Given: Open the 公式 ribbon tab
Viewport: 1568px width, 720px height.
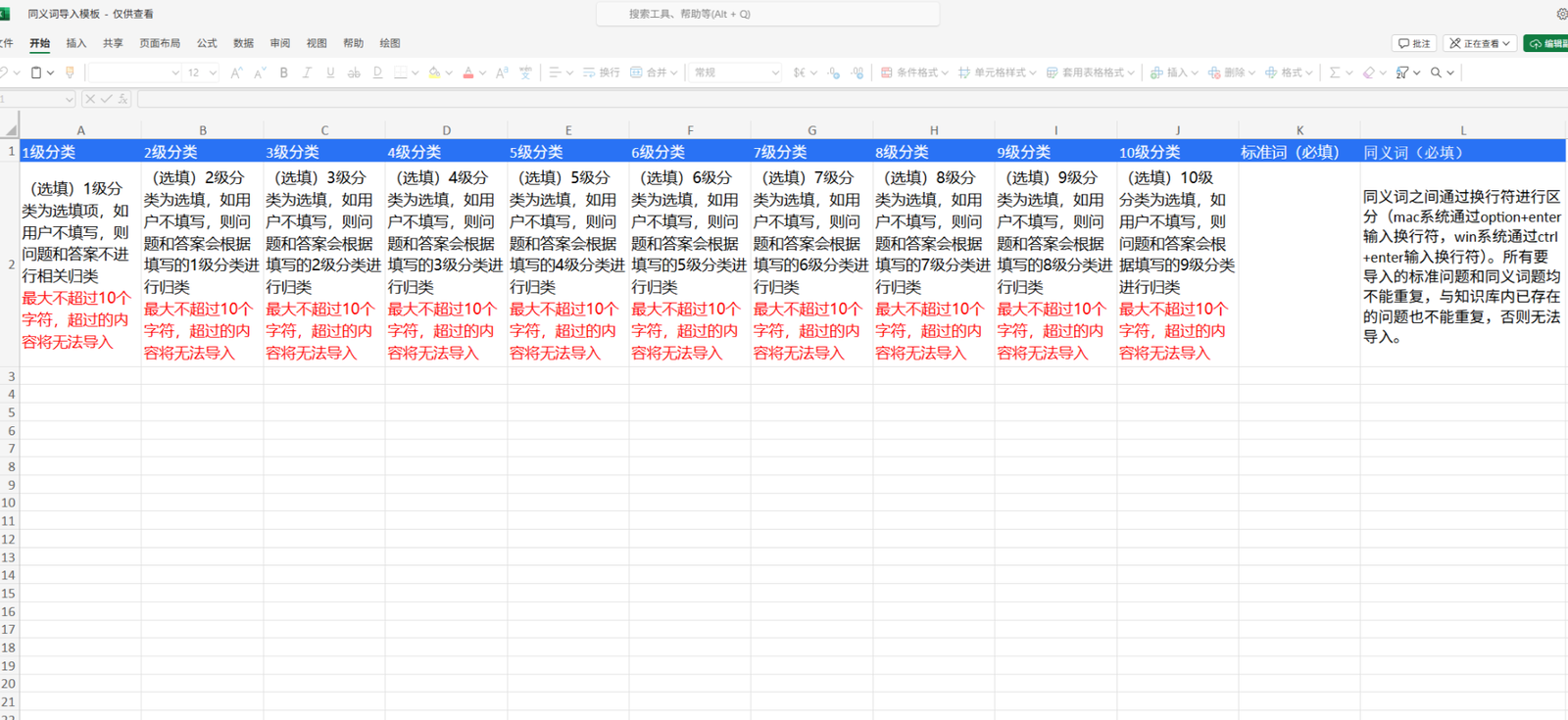Looking at the screenshot, I should coord(207,43).
